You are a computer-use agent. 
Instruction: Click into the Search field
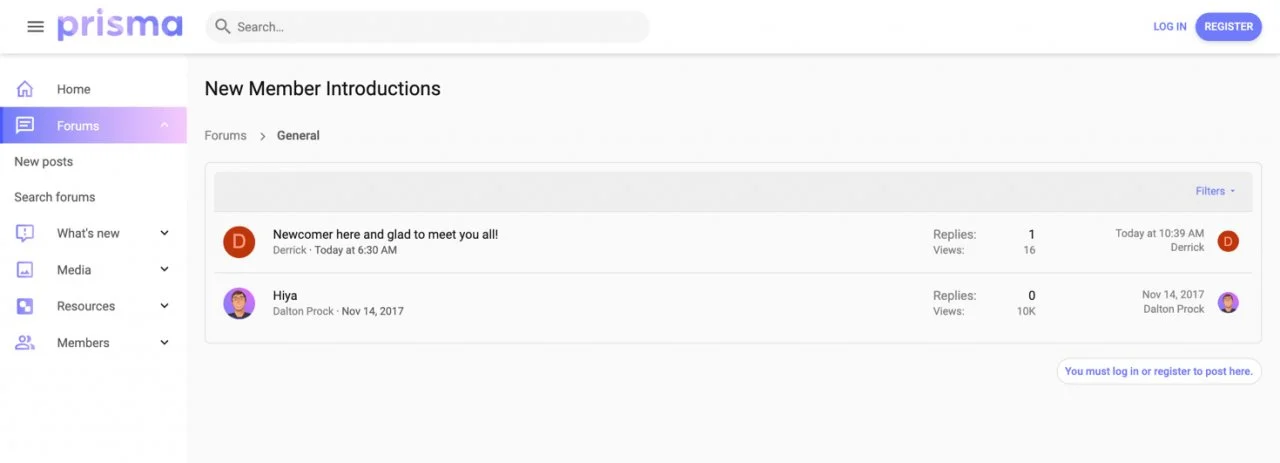click(428, 27)
